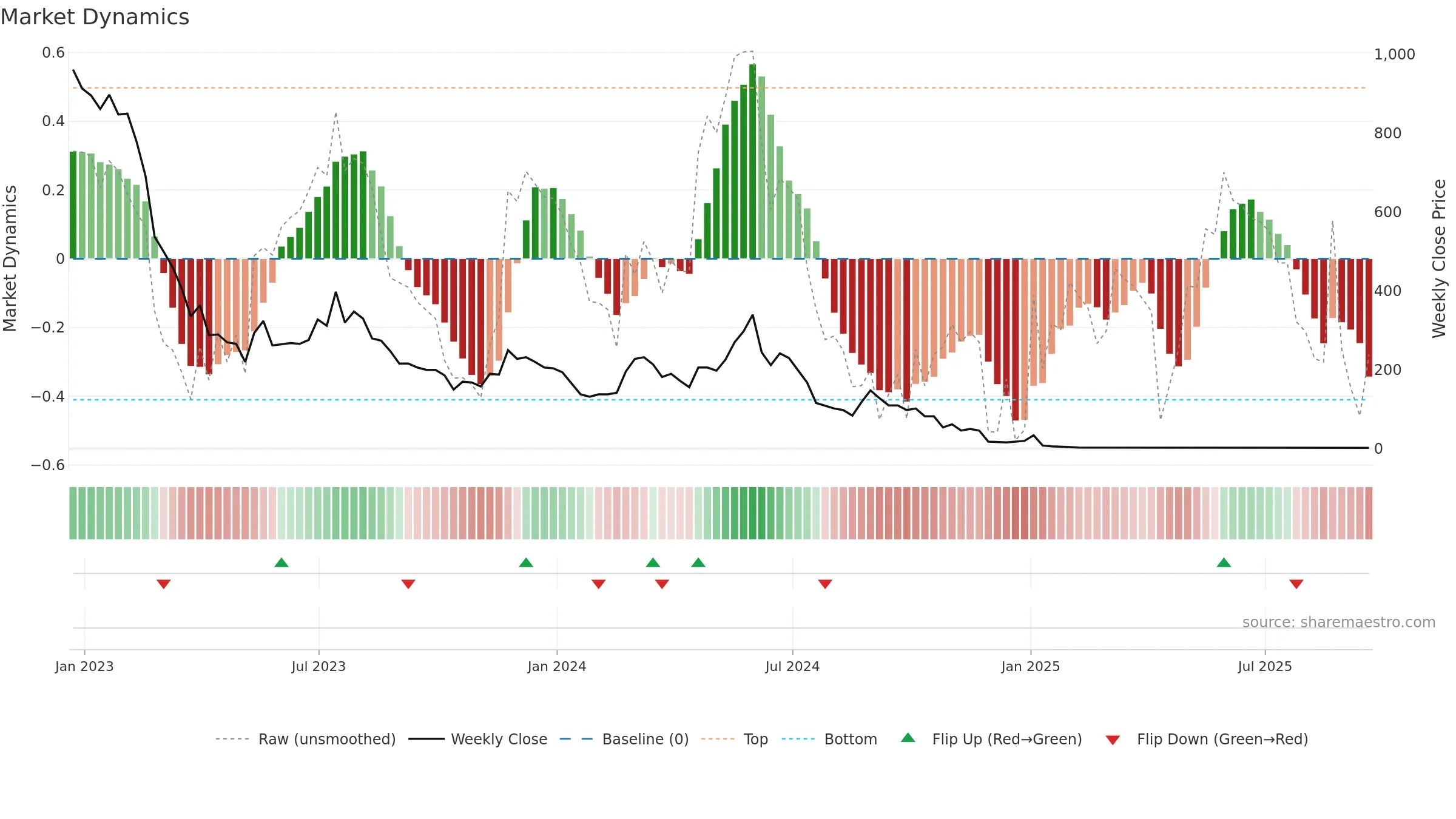Click the 0.4 tick on left axis
1456x819 pixels.
pos(53,121)
